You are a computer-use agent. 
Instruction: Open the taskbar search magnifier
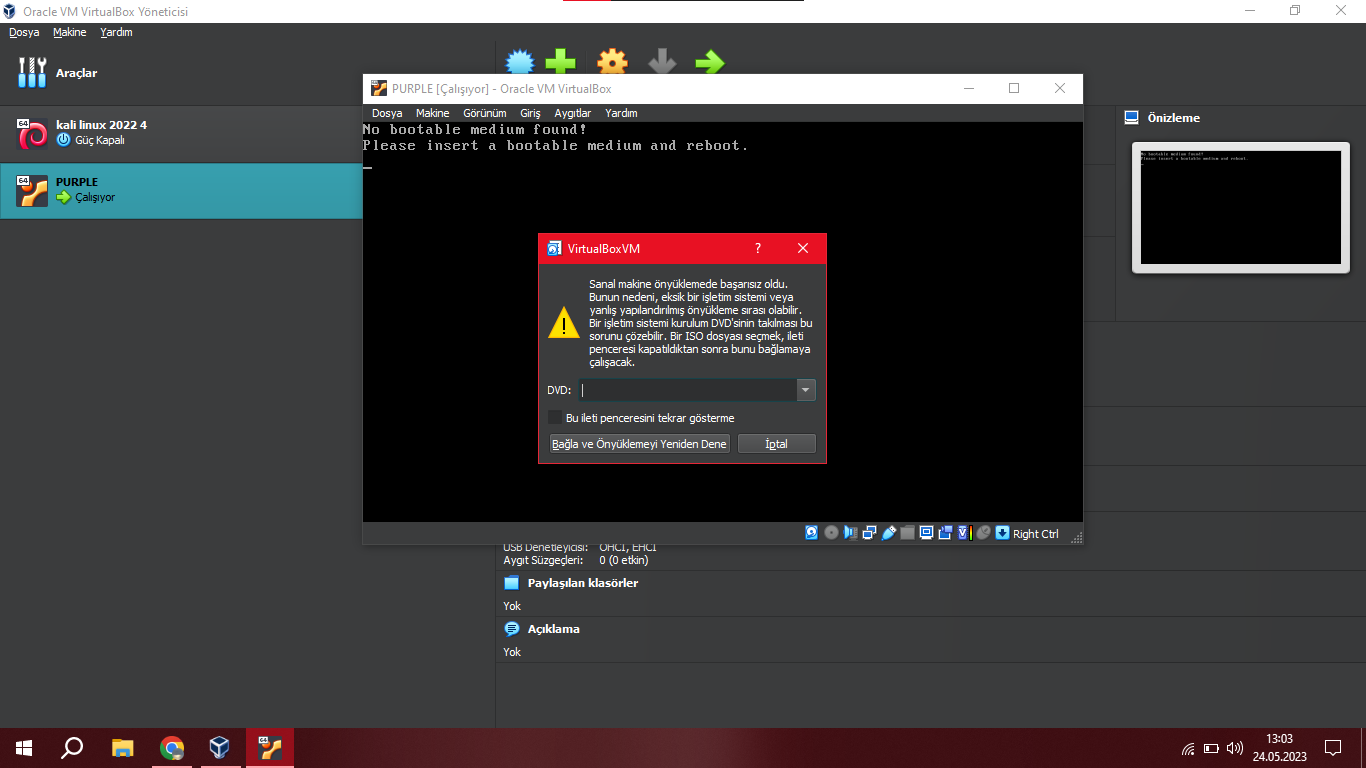(72, 748)
